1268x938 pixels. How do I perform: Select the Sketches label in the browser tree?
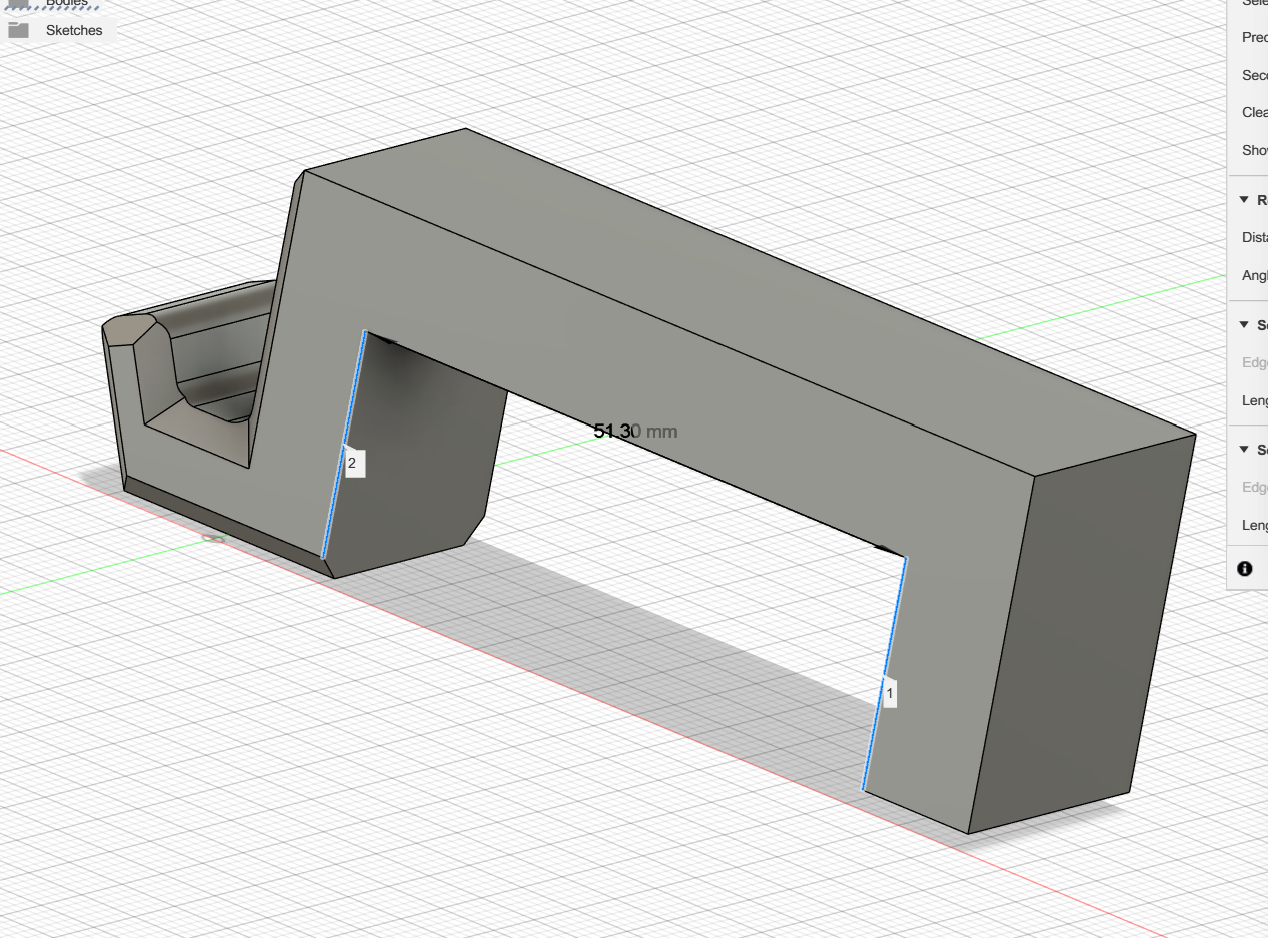(x=74, y=30)
